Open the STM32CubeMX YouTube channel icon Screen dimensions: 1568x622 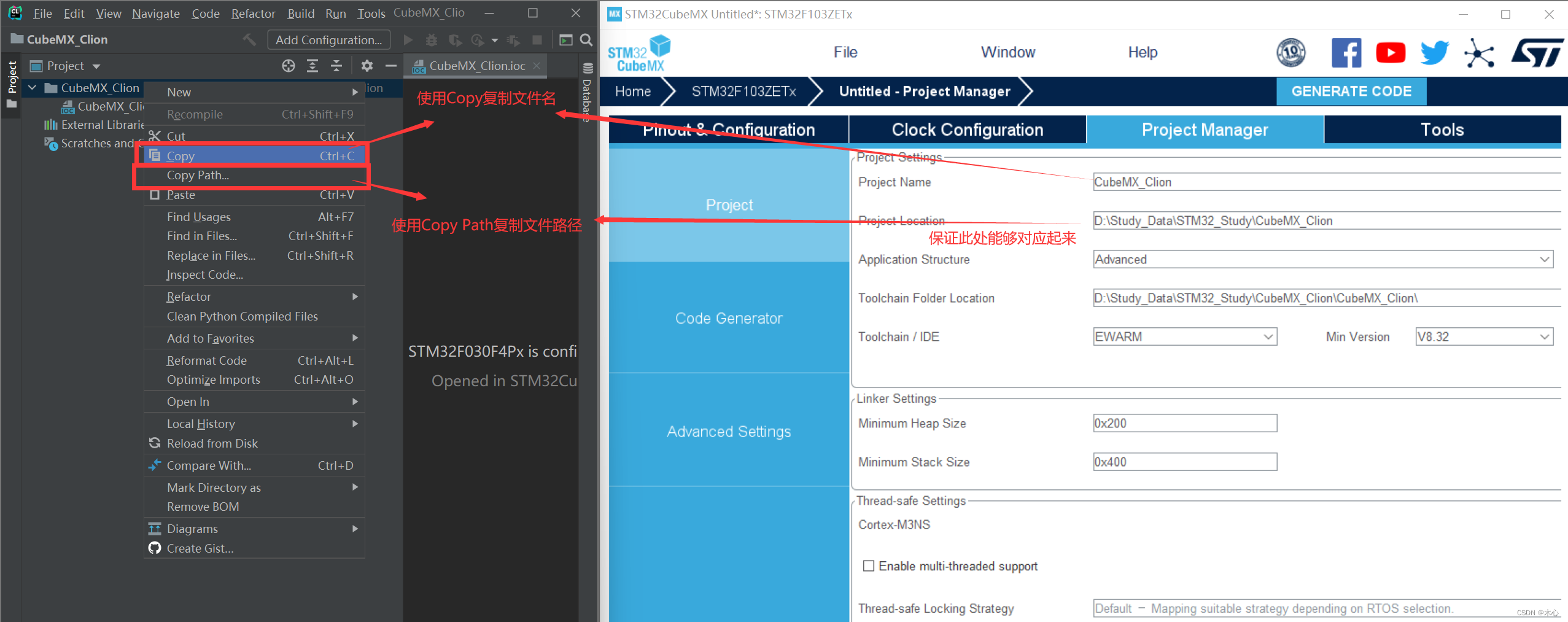pos(1390,52)
